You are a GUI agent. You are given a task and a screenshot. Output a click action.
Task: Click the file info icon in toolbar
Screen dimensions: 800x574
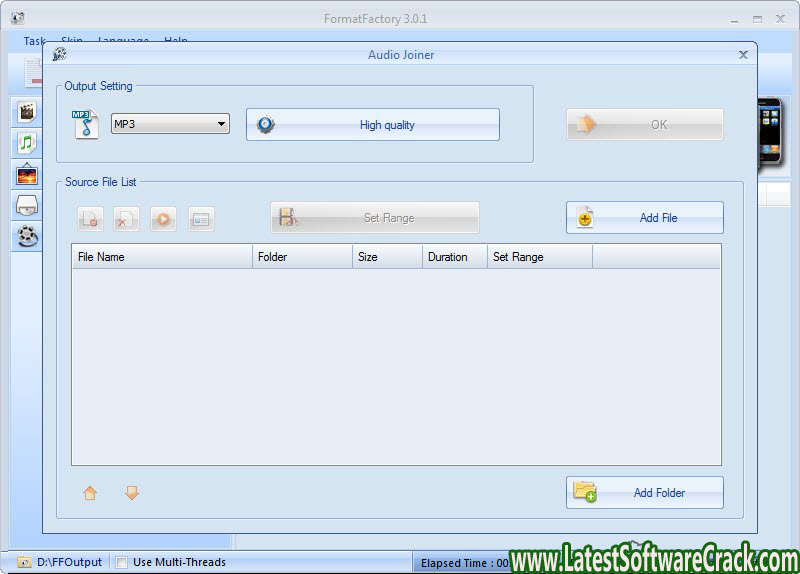tap(201, 219)
